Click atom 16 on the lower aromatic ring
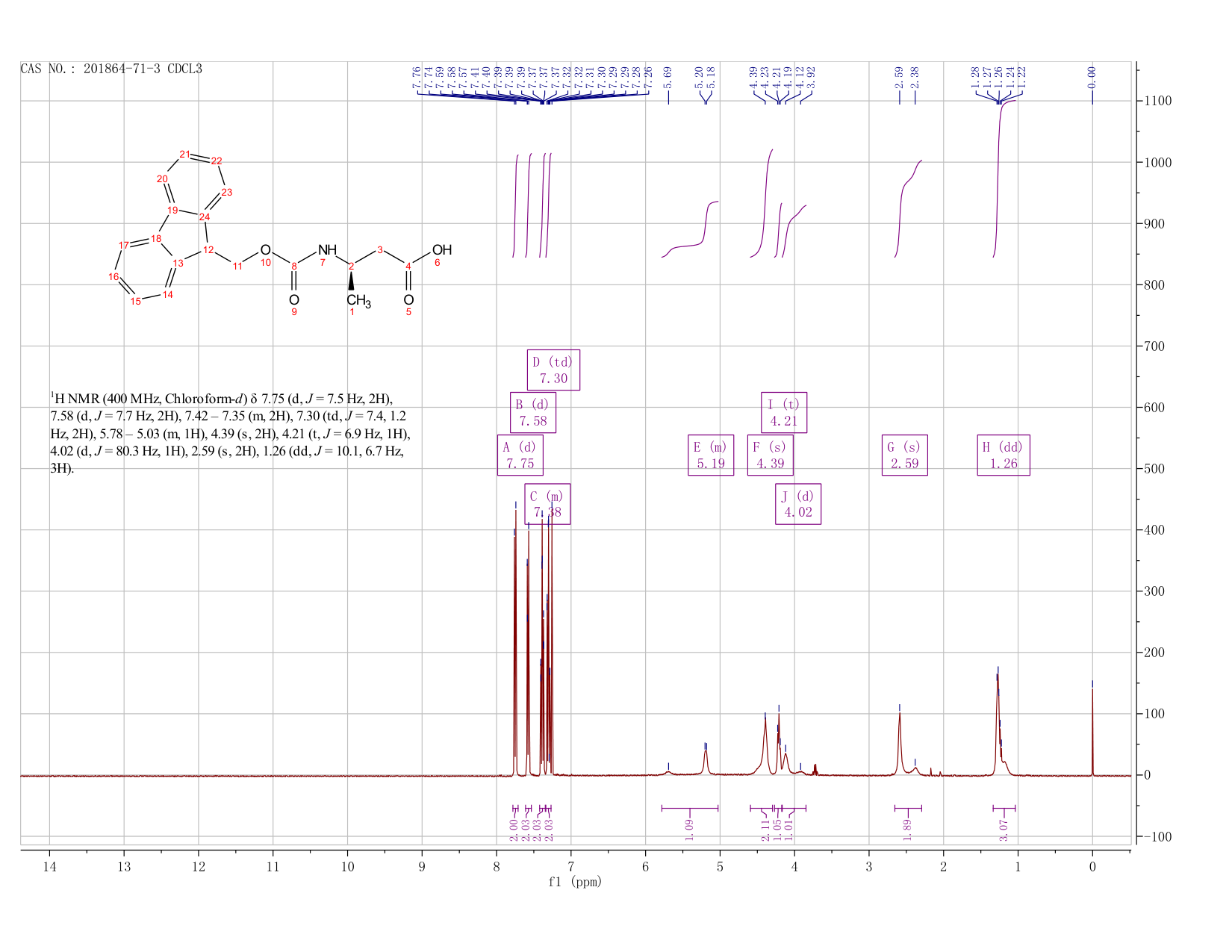This screenshot has width=1232, height=952. [113, 276]
